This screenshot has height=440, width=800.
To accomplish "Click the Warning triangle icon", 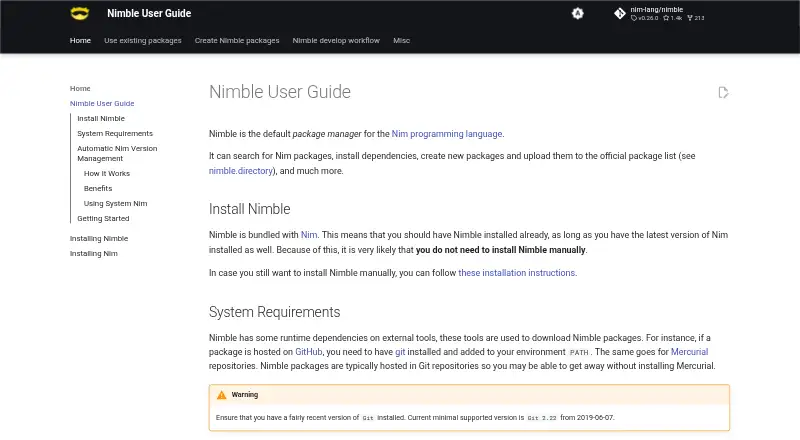I will click(x=221, y=395).
